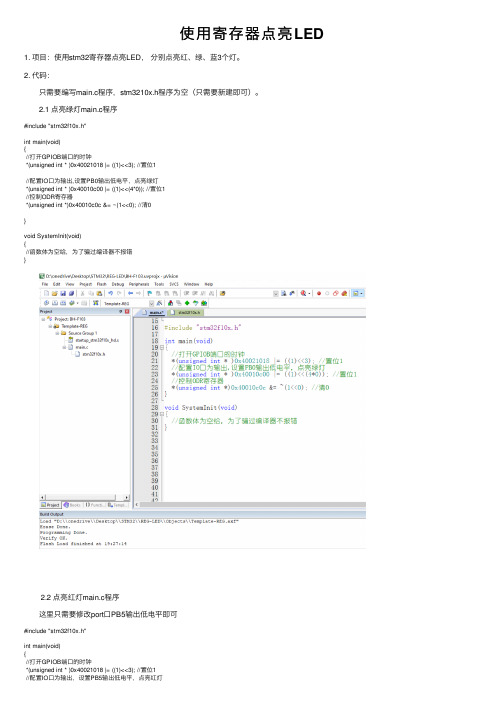Select the Project tab below the tree
Viewport: 504px width, 713px height.
[x=50, y=505]
